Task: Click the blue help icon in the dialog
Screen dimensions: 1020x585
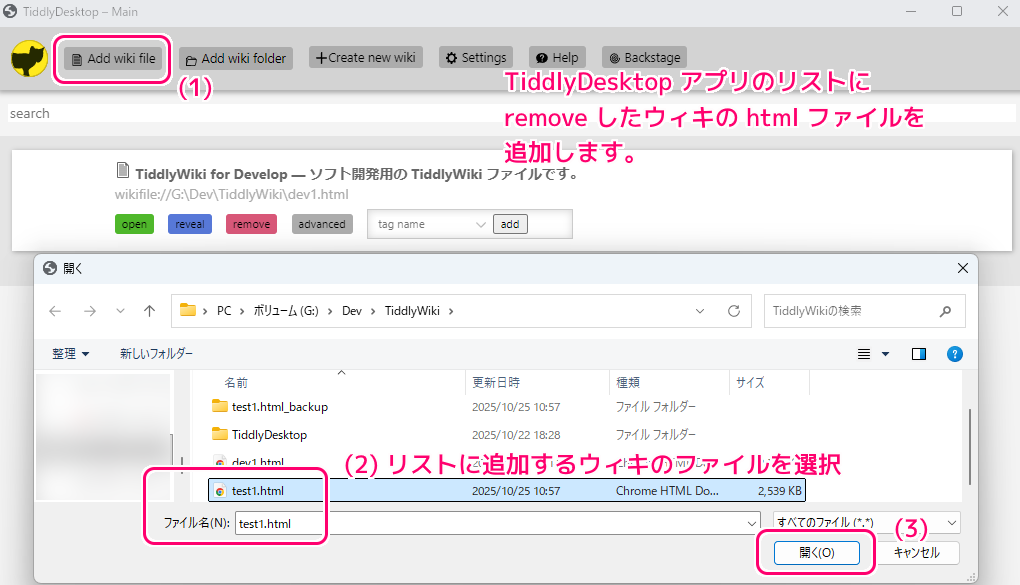Action: [955, 353]
